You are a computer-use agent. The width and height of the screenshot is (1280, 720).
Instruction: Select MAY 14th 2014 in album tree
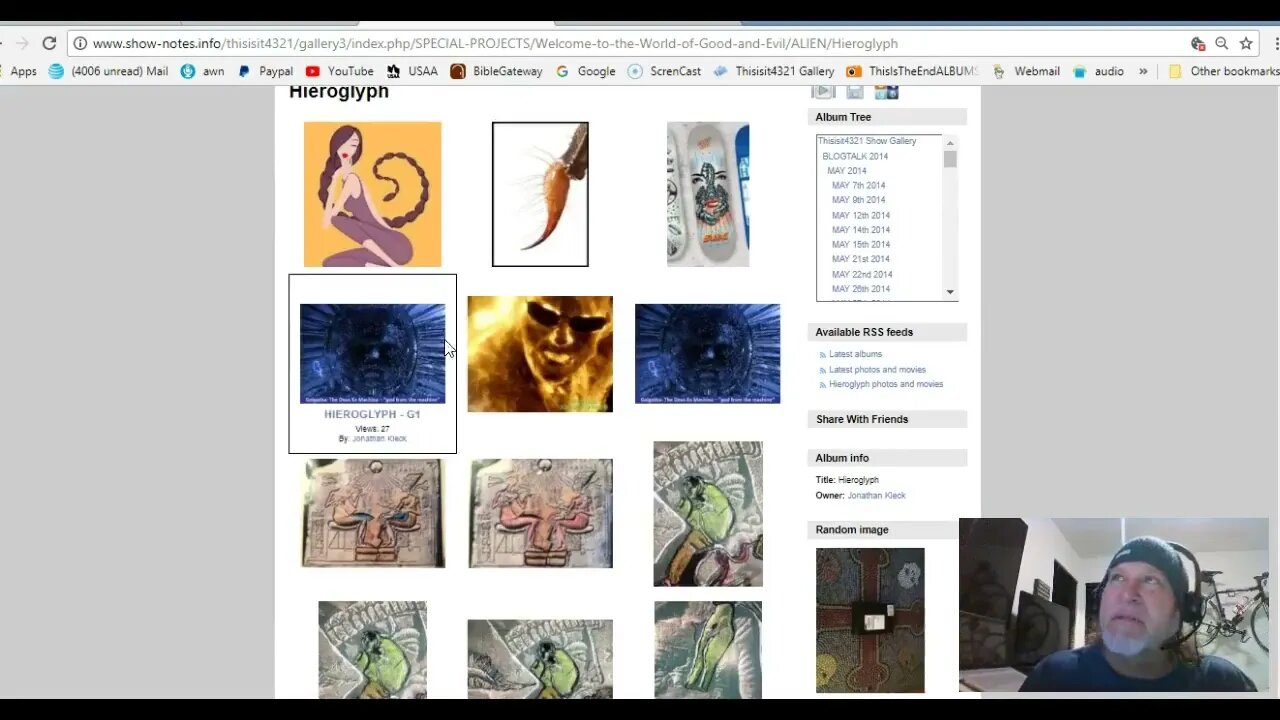click(x=861, y=230)
